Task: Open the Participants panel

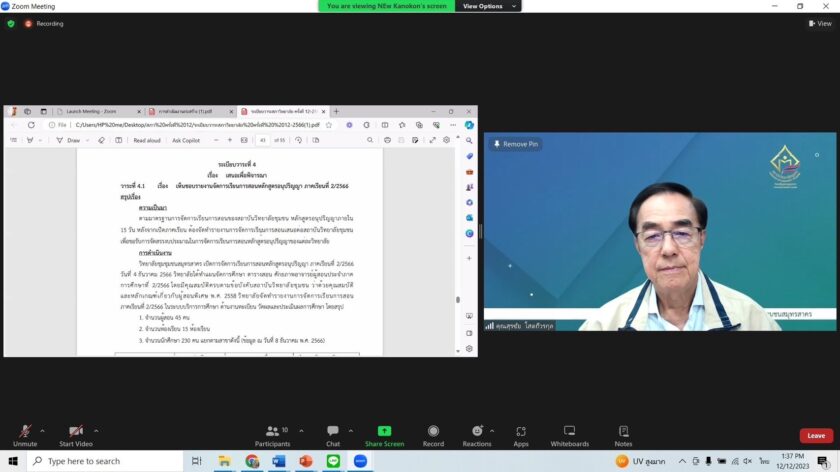Action: (272, 434)
